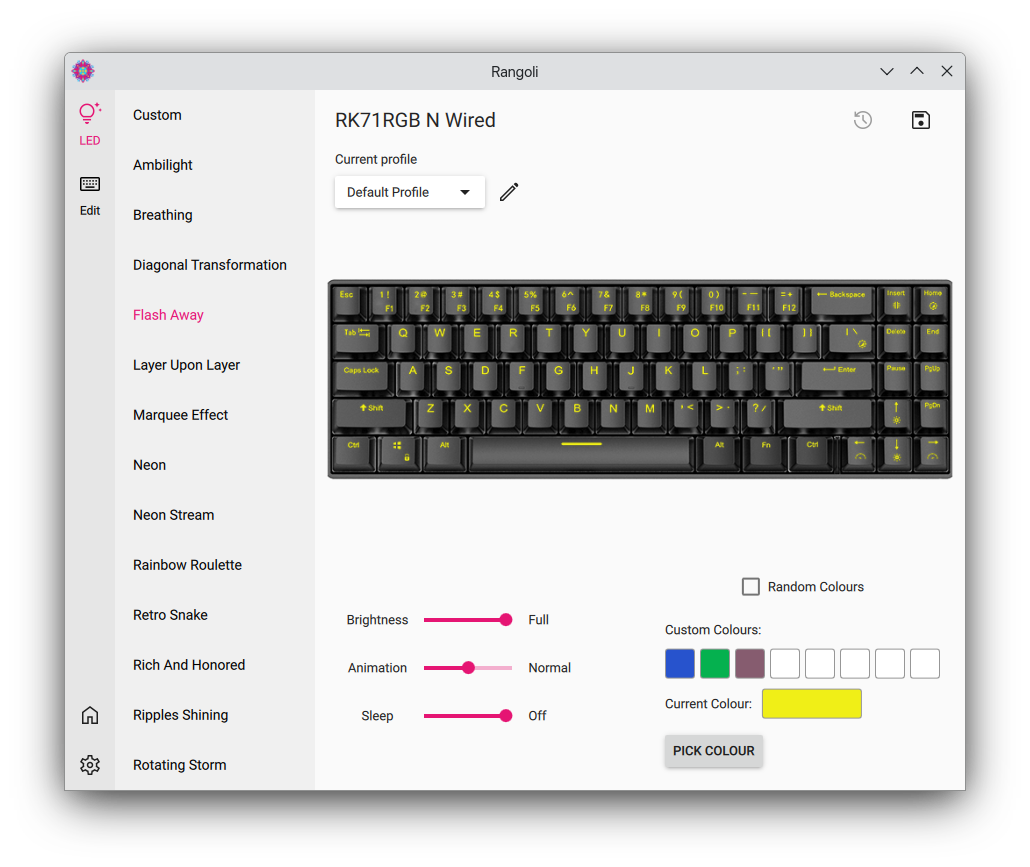Click the Esc key on keyboard
The height and width of the screenshot is (867, 1030).
click(349, 301)
